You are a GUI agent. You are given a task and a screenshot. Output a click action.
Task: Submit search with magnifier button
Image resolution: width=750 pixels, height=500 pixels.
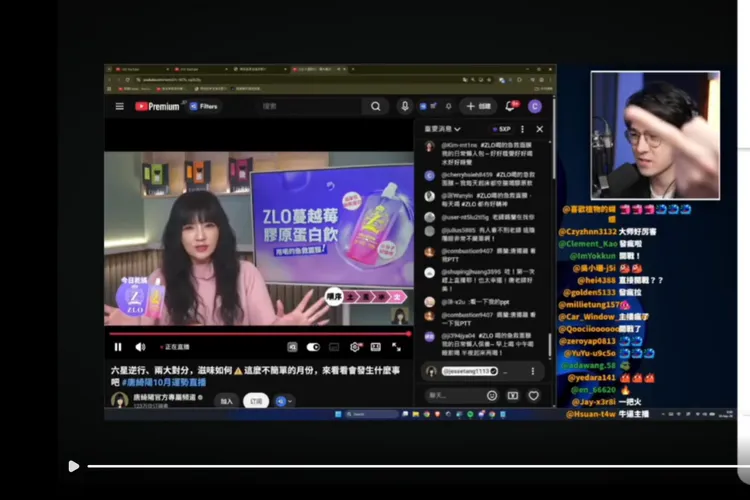[376, 106]
